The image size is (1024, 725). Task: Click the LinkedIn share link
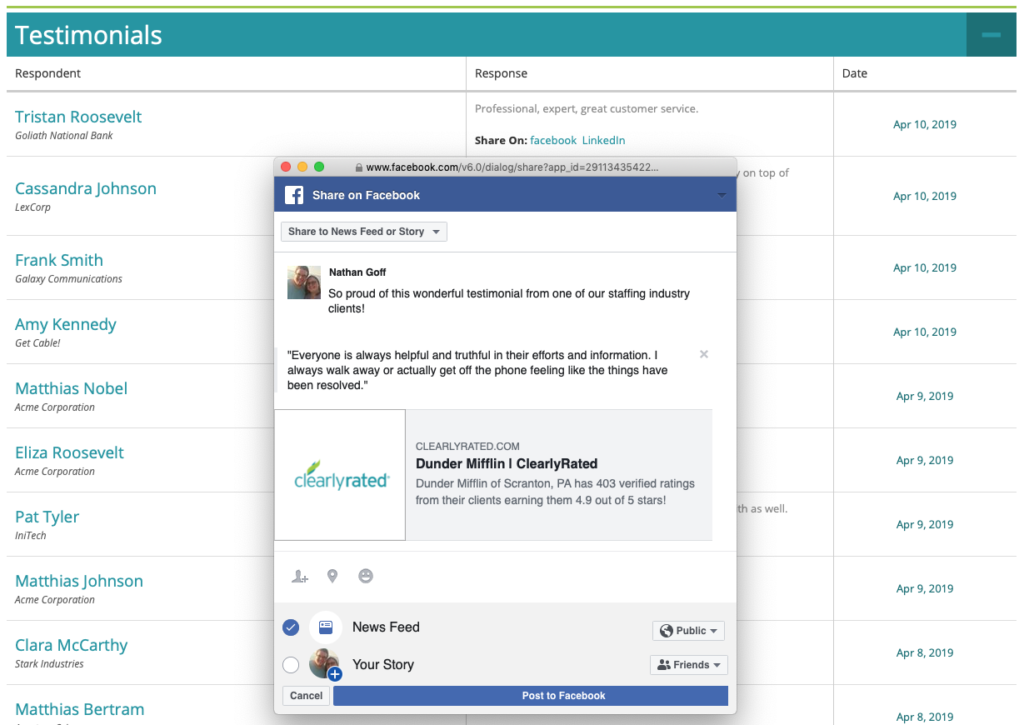[603, 141]
